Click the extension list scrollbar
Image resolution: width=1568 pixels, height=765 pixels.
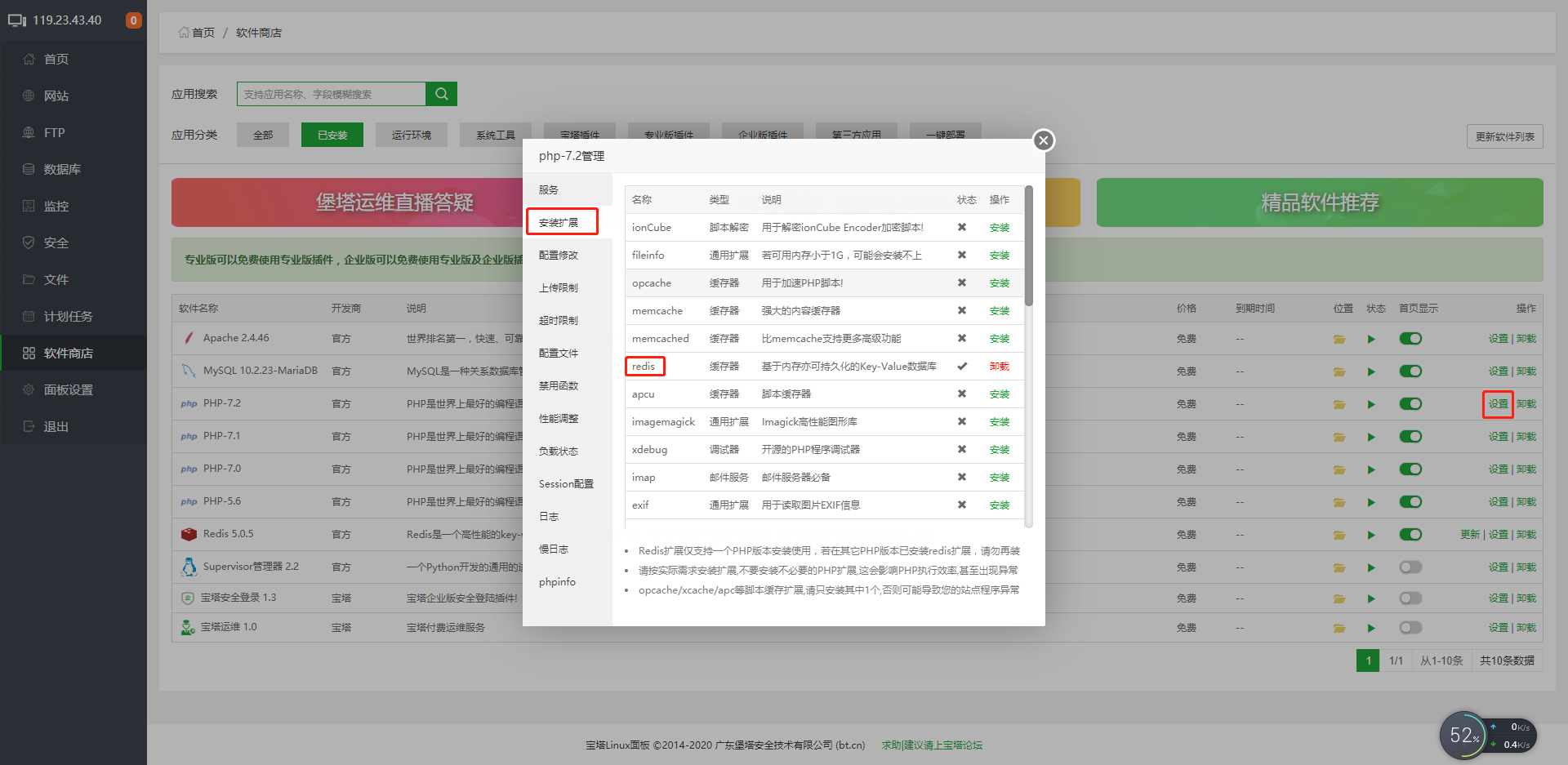point(1029,246)
